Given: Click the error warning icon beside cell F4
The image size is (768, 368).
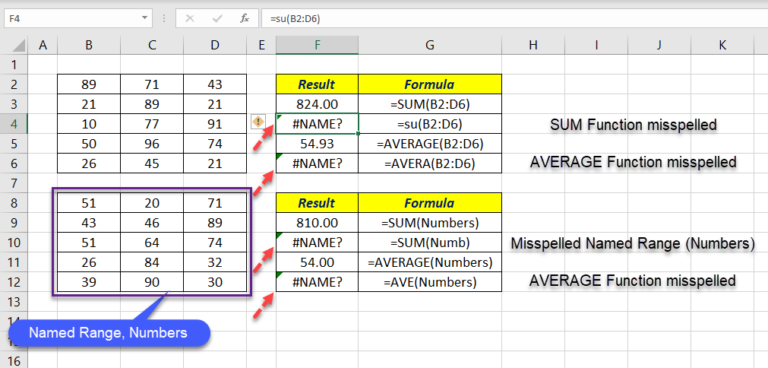Looking at the screenshot, I should [x=258, y=121].
